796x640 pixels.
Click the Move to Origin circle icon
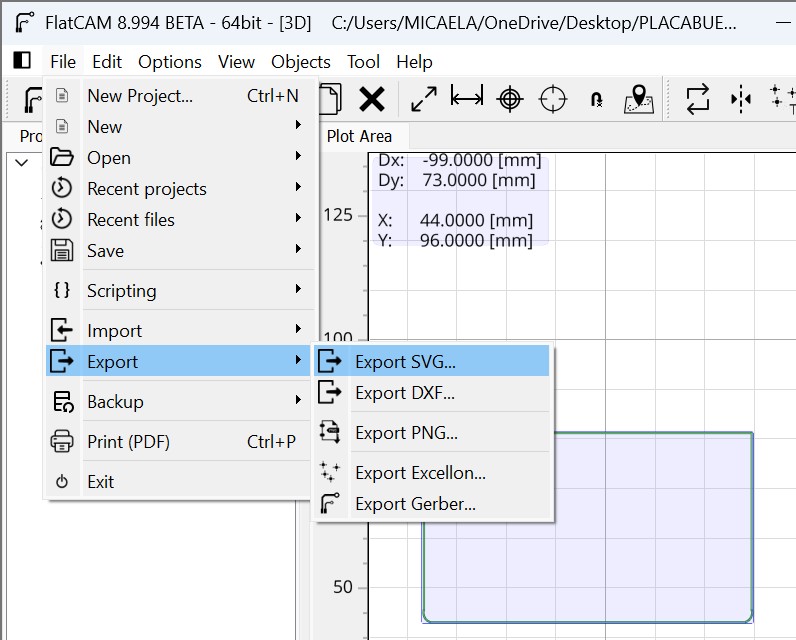553,99
